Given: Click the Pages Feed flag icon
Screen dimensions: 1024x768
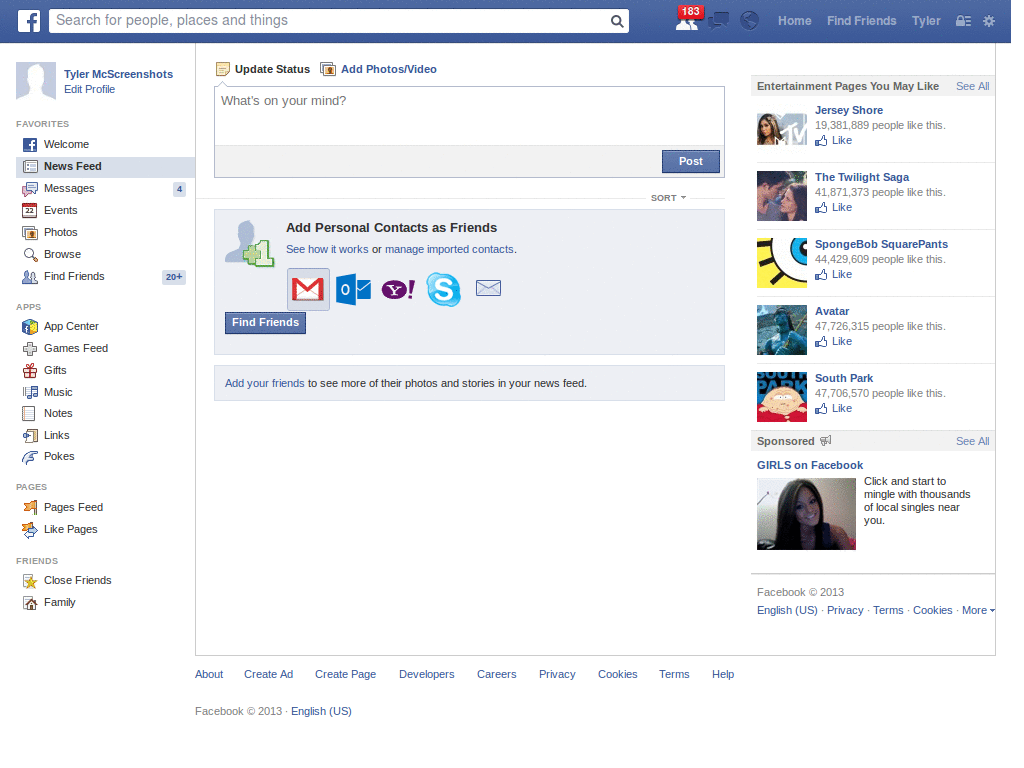Looking at the screenshot, I should (x=29, y=507).
